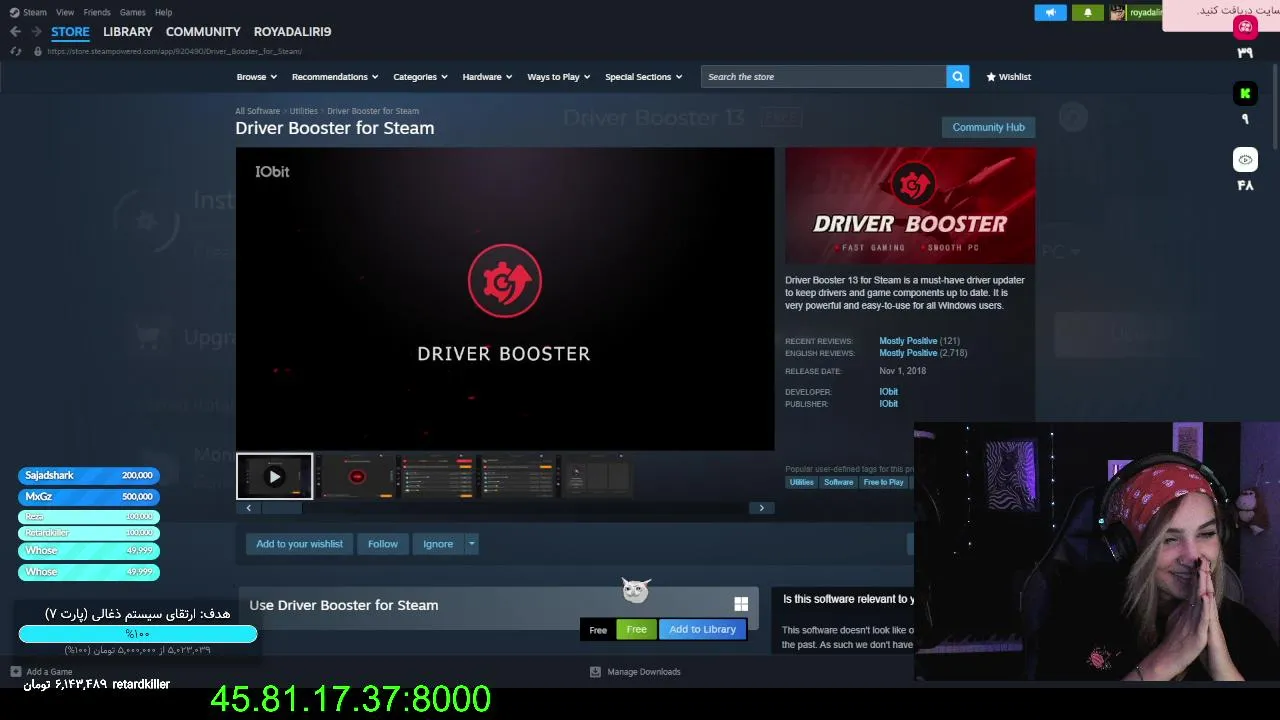
Task: Play the trailer thumbnail video
Action: click(274, 477)
